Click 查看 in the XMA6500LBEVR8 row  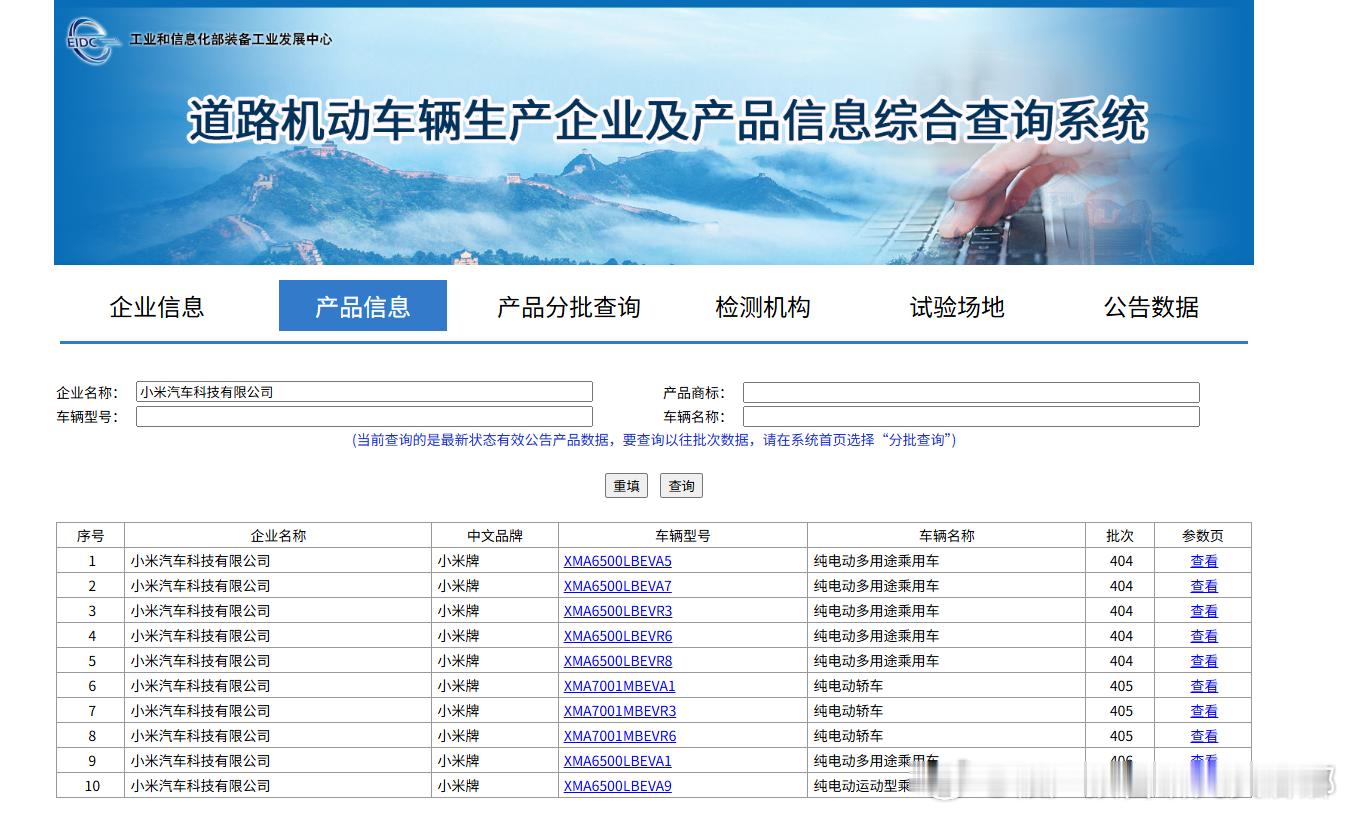(x=1204, y=661)
